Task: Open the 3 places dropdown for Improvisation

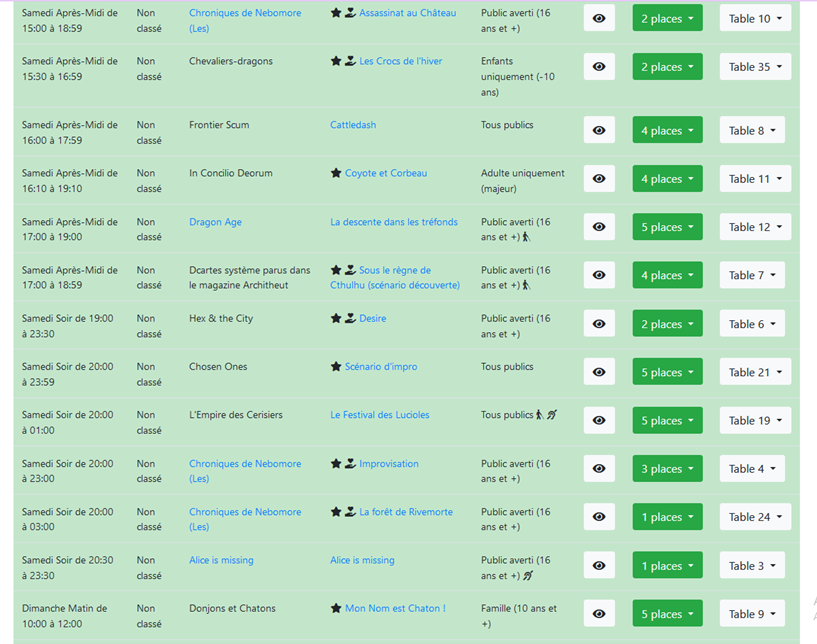Action: pos(667,469)
